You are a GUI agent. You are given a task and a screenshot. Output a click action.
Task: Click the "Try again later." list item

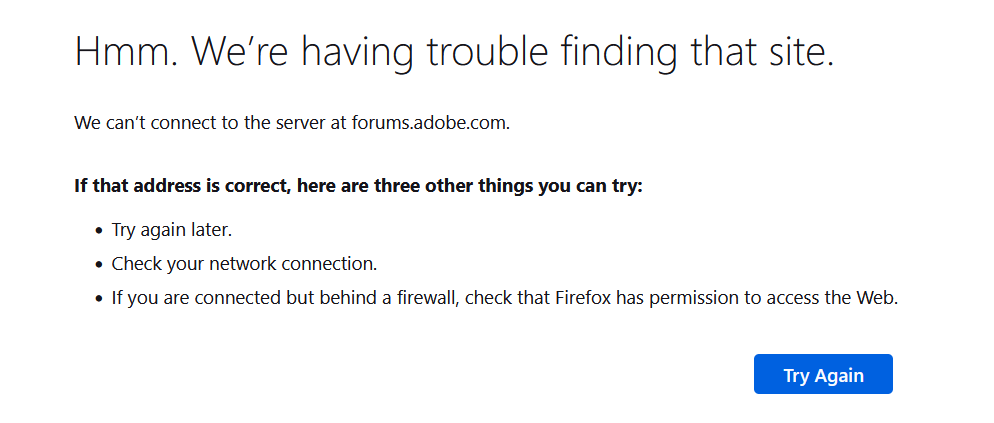click(172, 230)
